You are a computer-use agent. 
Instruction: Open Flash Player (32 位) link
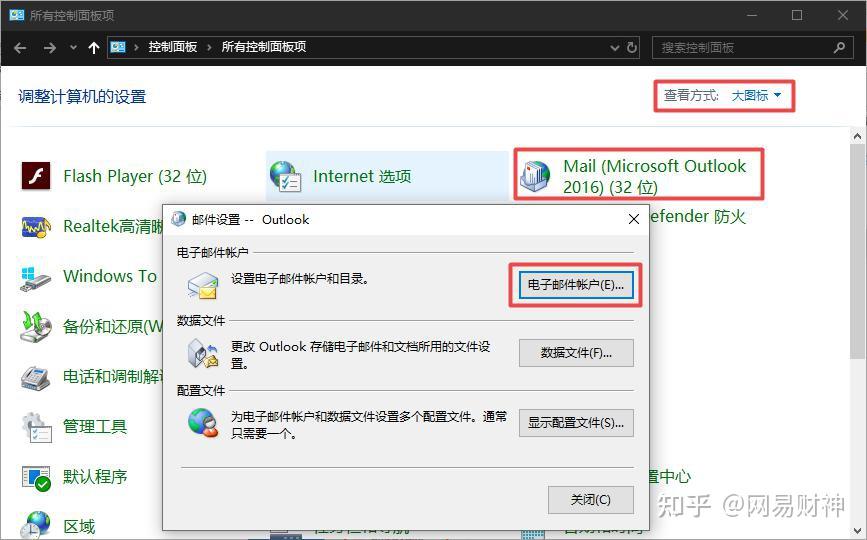135,176
